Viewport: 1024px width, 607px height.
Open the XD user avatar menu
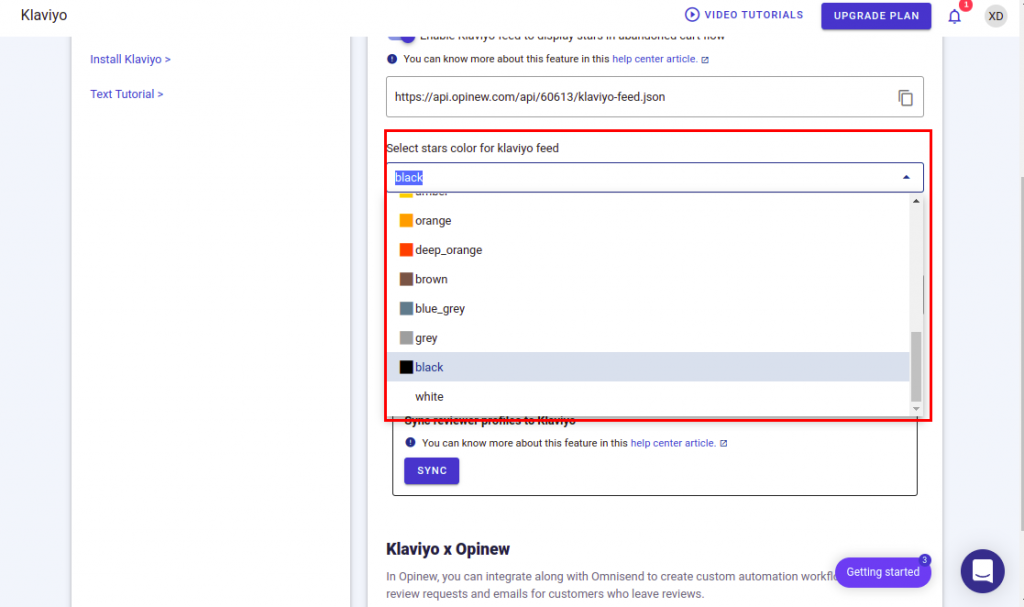[x=995, y=16]
